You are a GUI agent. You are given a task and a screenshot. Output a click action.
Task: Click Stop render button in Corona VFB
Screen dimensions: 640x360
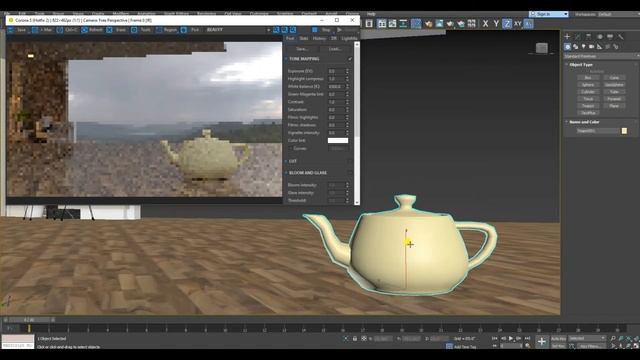click(322, 30)
